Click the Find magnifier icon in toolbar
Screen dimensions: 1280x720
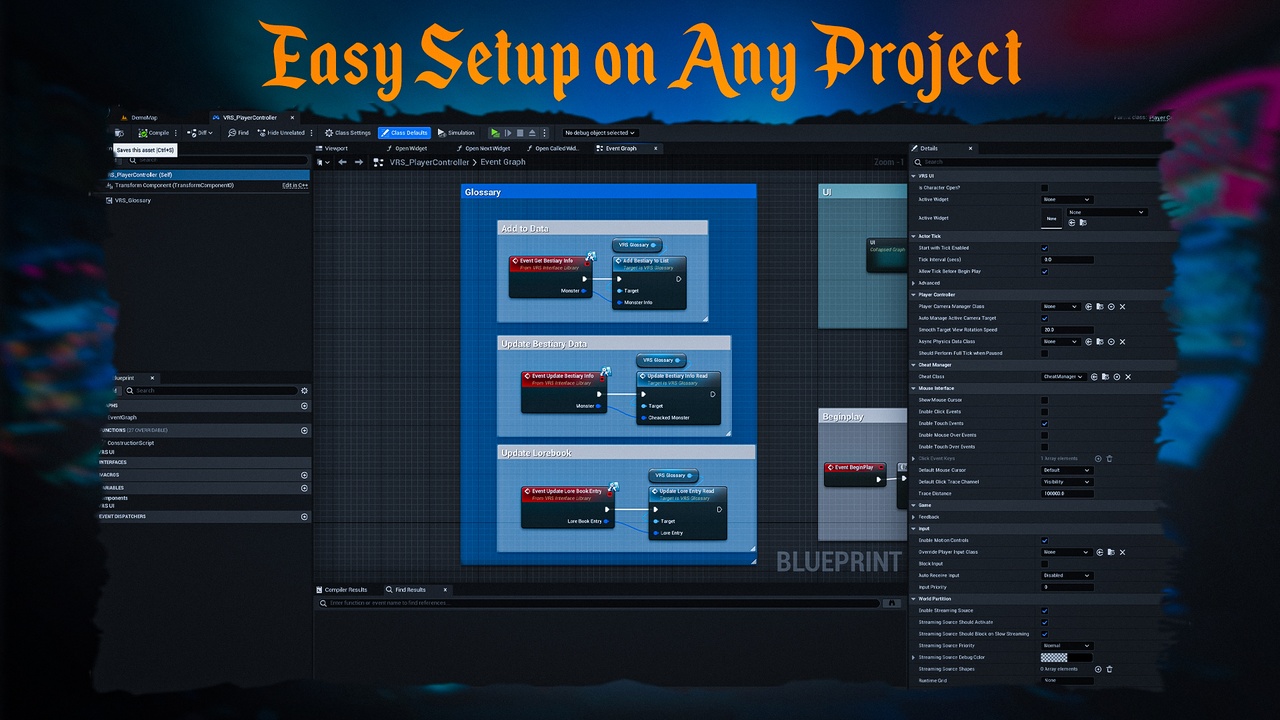tap(231, 133)
